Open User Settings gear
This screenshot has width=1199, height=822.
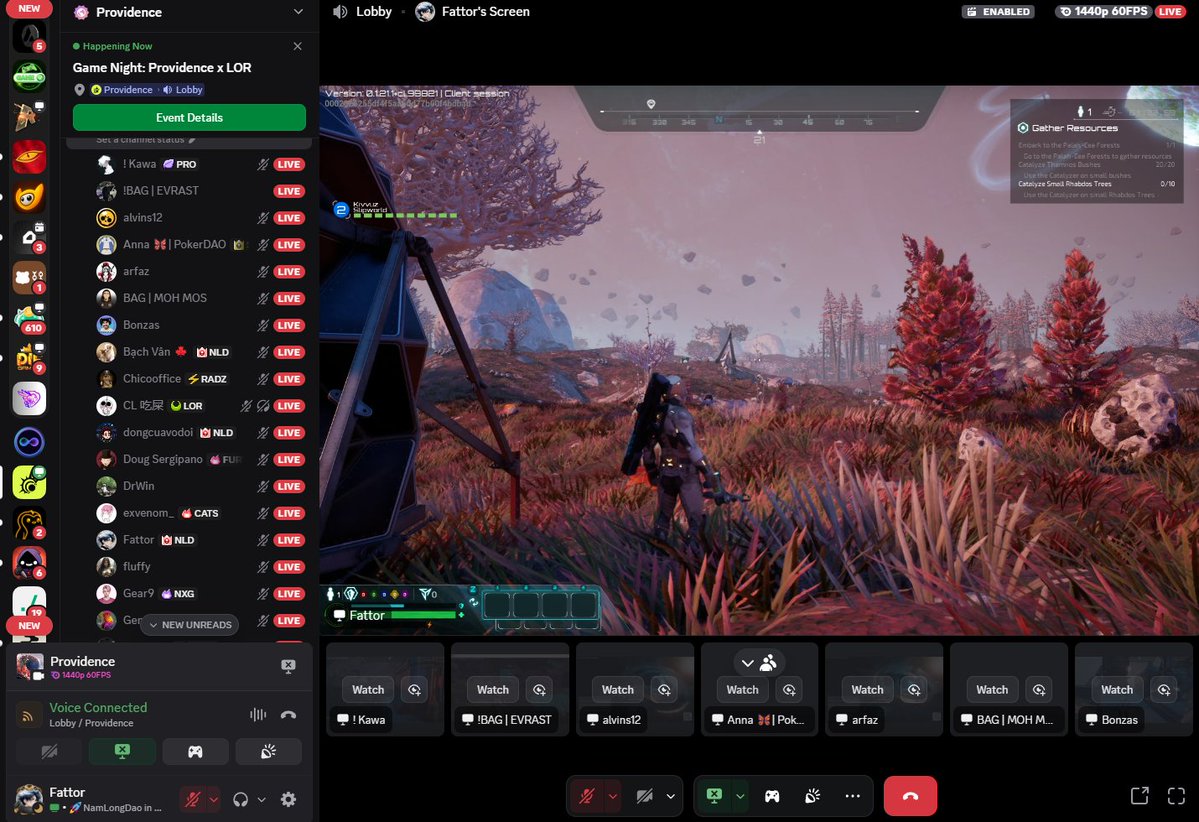(288, 799)
